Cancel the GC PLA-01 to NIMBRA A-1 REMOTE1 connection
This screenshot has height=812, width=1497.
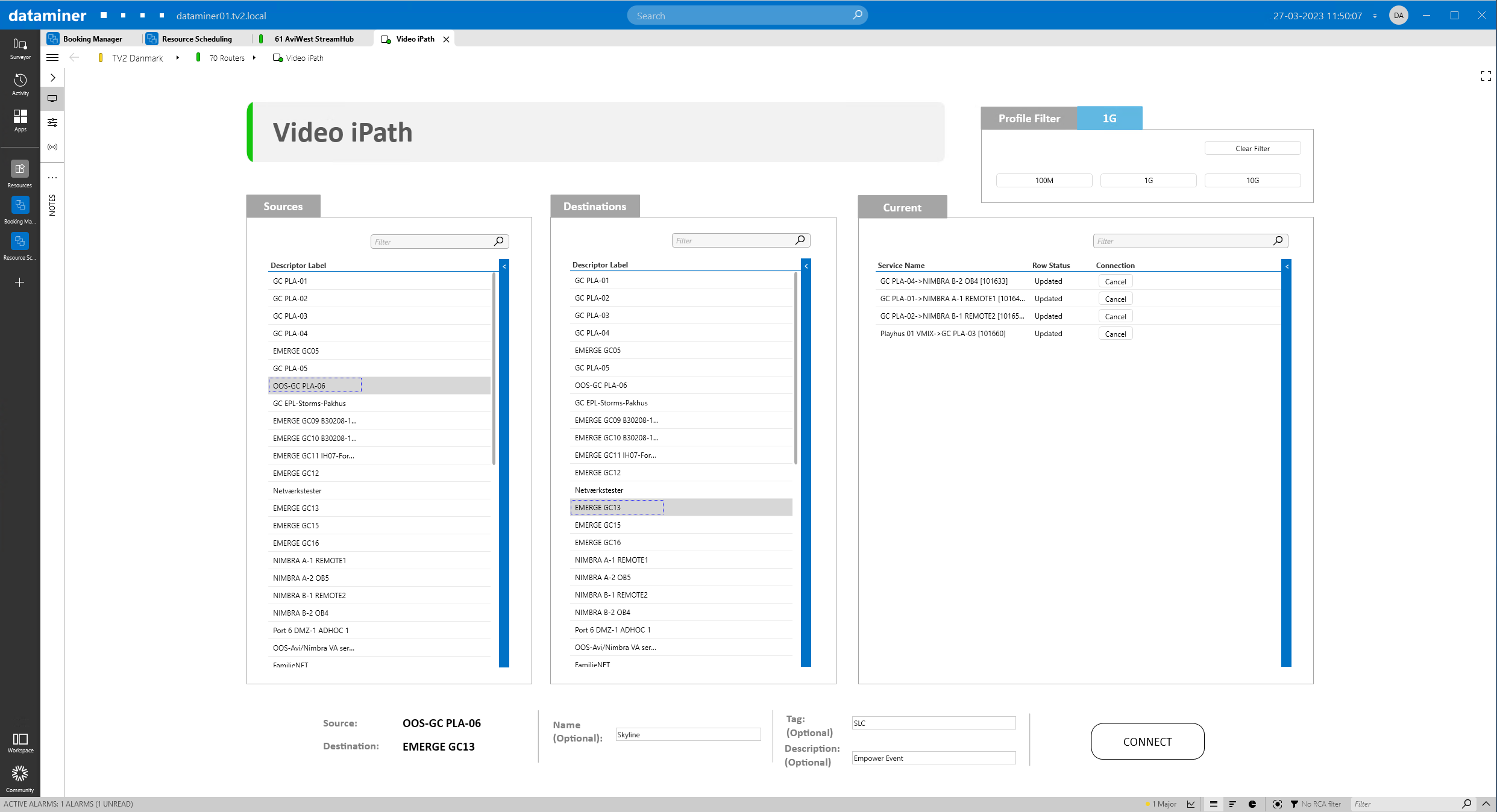click(x=1116, y=299)
